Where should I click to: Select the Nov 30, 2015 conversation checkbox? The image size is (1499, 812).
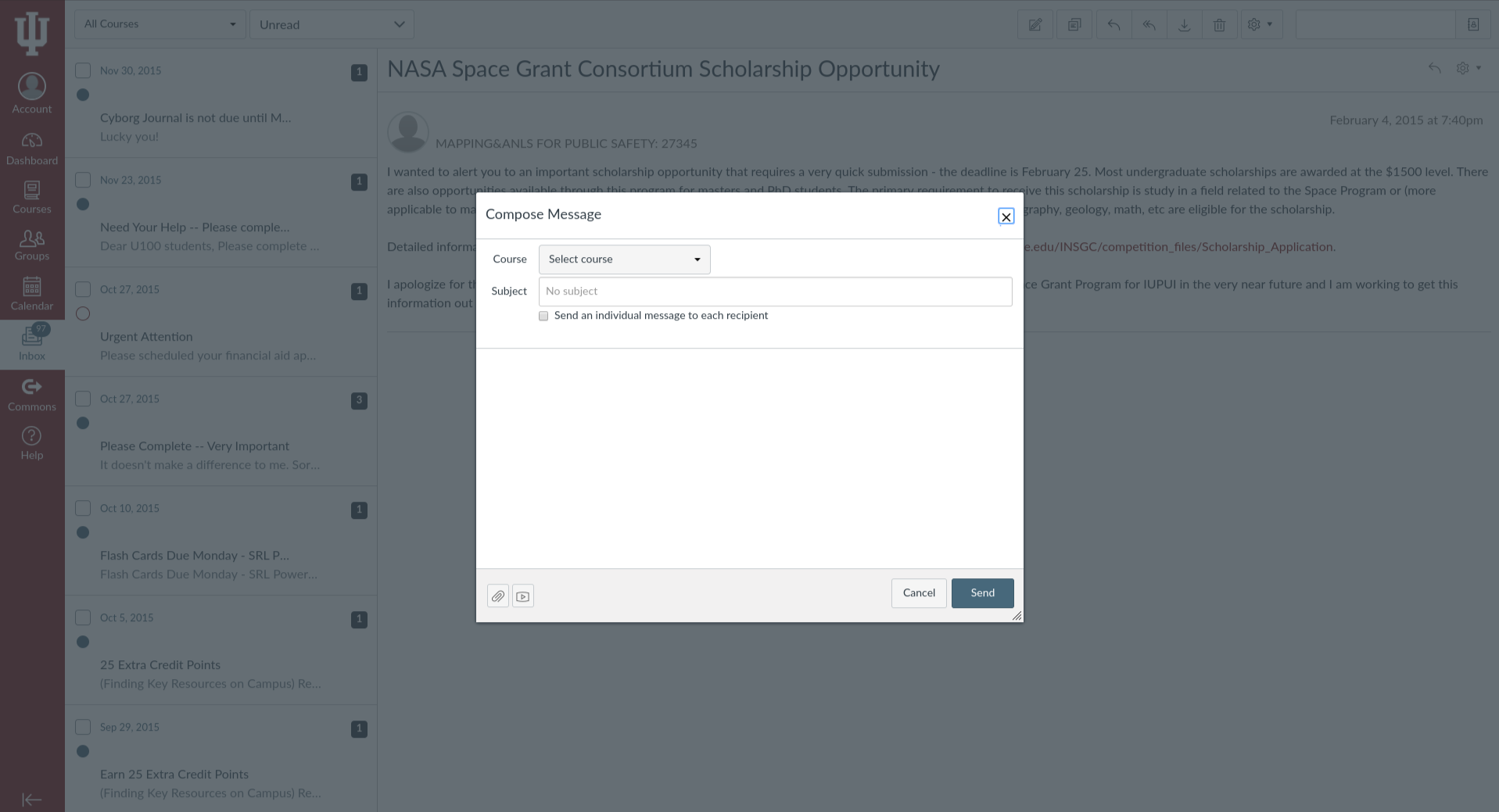pos(83,70)
